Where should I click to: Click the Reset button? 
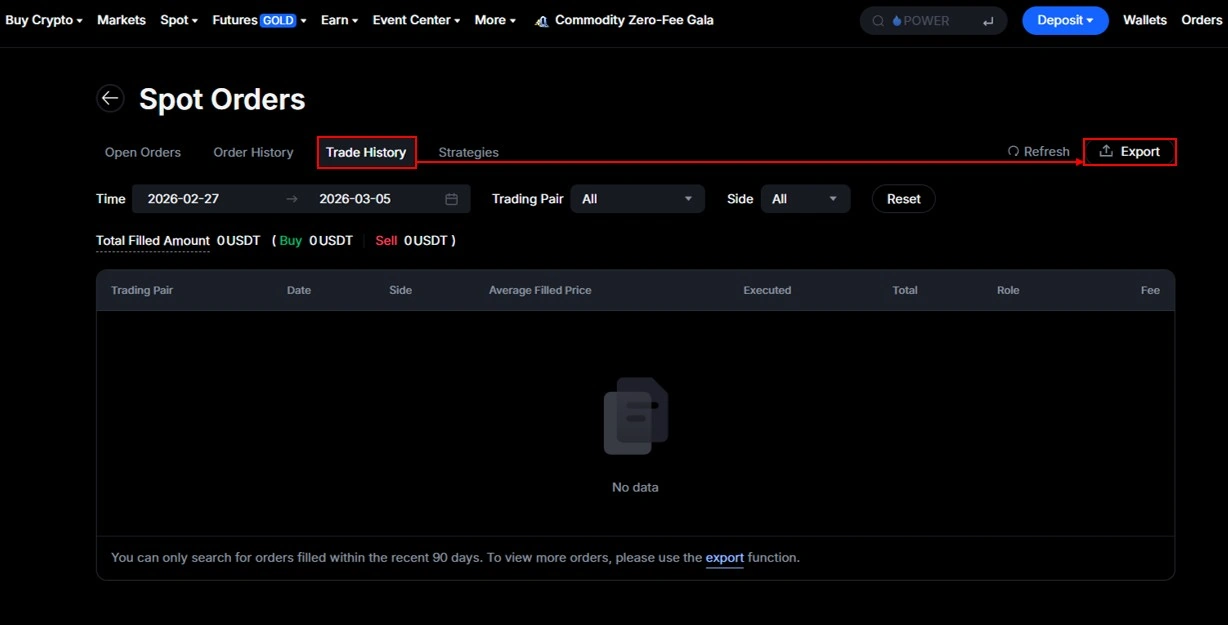click(x=904, y=199)
